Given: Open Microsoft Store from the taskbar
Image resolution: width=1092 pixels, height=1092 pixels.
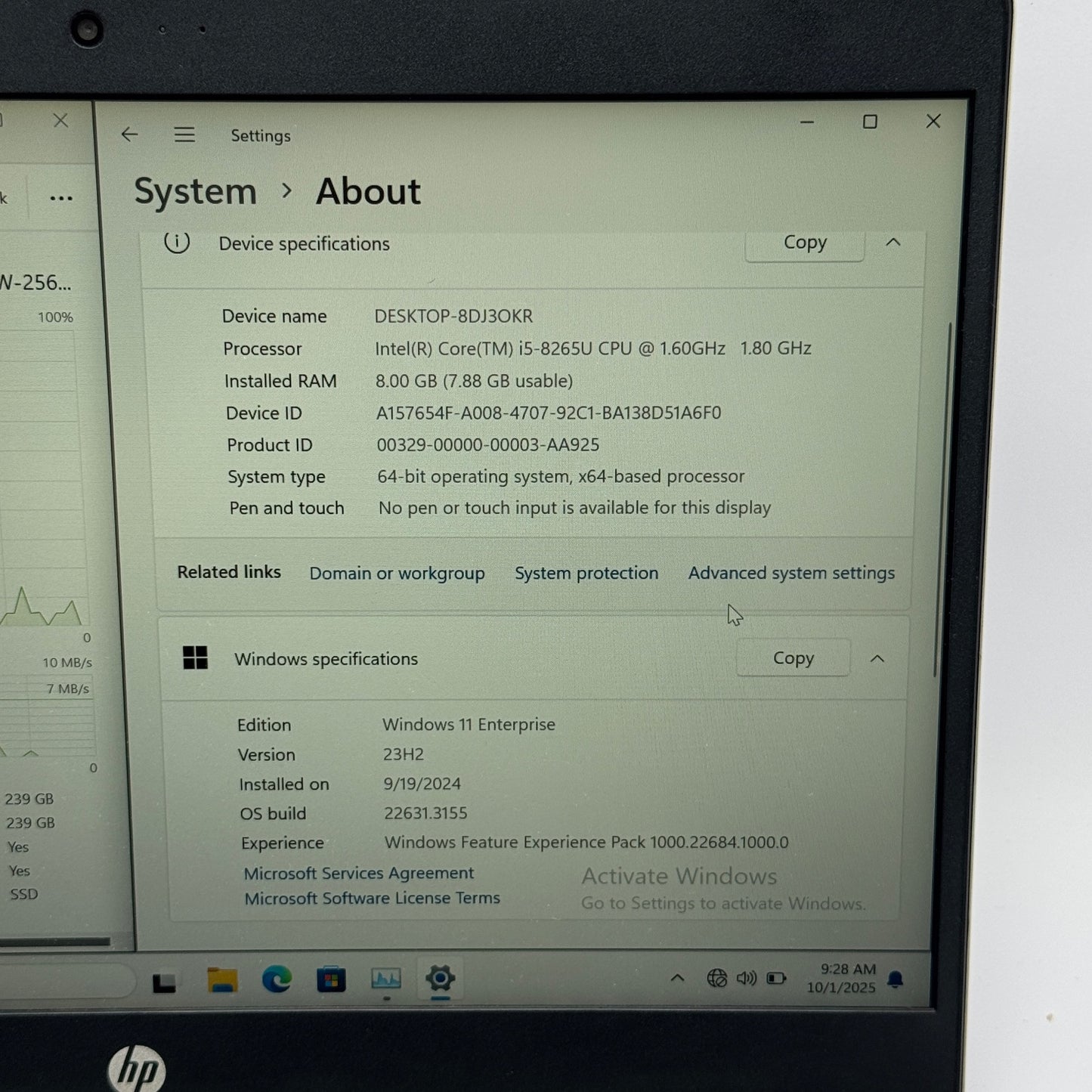Looking at the screenshot, I should [331, 980].
